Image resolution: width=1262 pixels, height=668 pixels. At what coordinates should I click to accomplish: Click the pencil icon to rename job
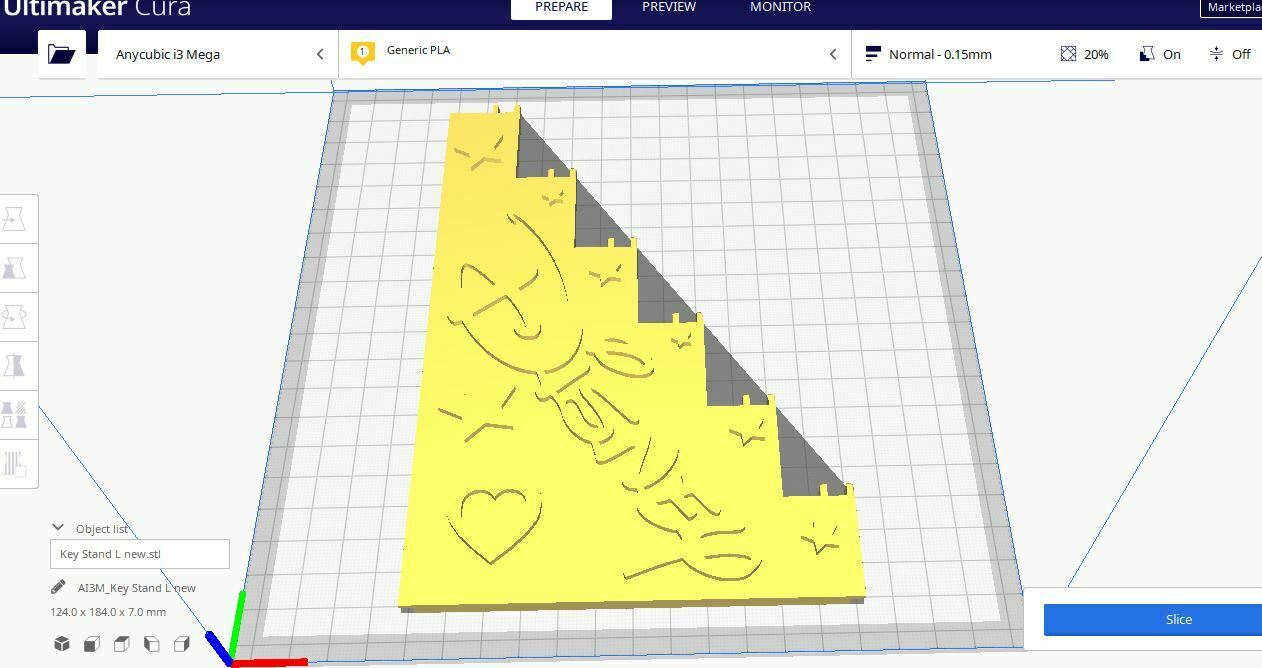(58, 588)
